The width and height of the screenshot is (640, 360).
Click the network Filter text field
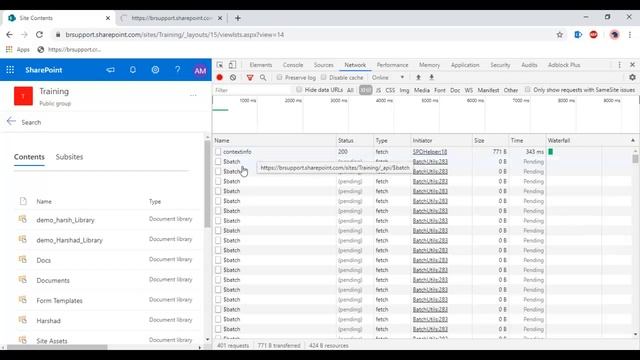252,90
